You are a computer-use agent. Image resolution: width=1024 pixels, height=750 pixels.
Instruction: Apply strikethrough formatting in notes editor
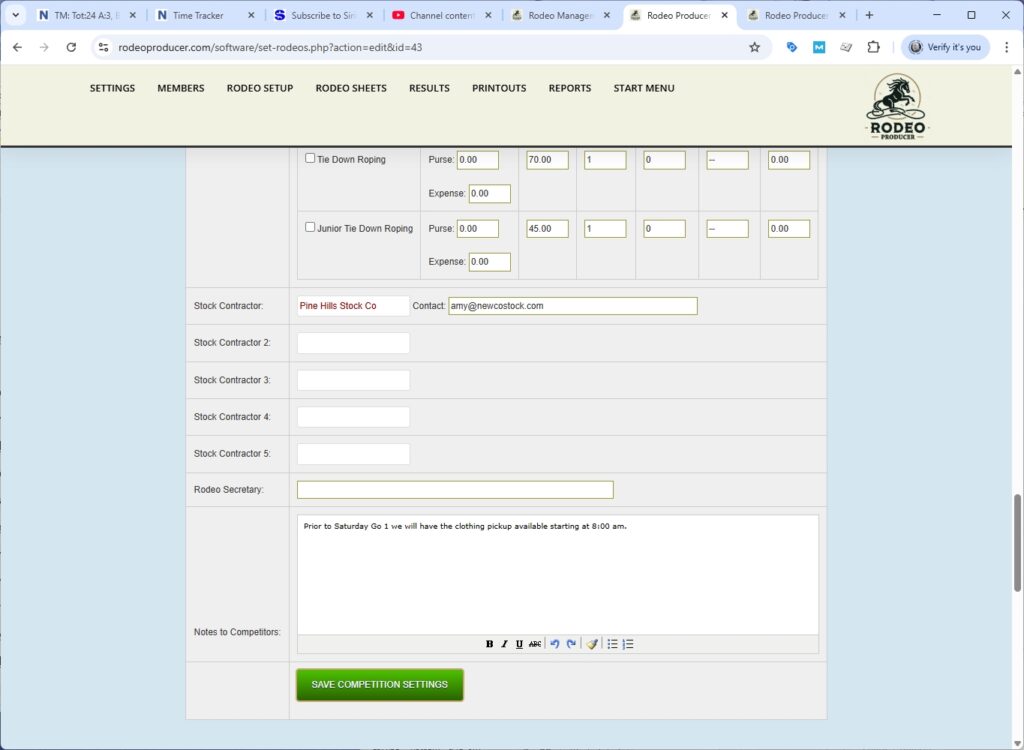535,644
